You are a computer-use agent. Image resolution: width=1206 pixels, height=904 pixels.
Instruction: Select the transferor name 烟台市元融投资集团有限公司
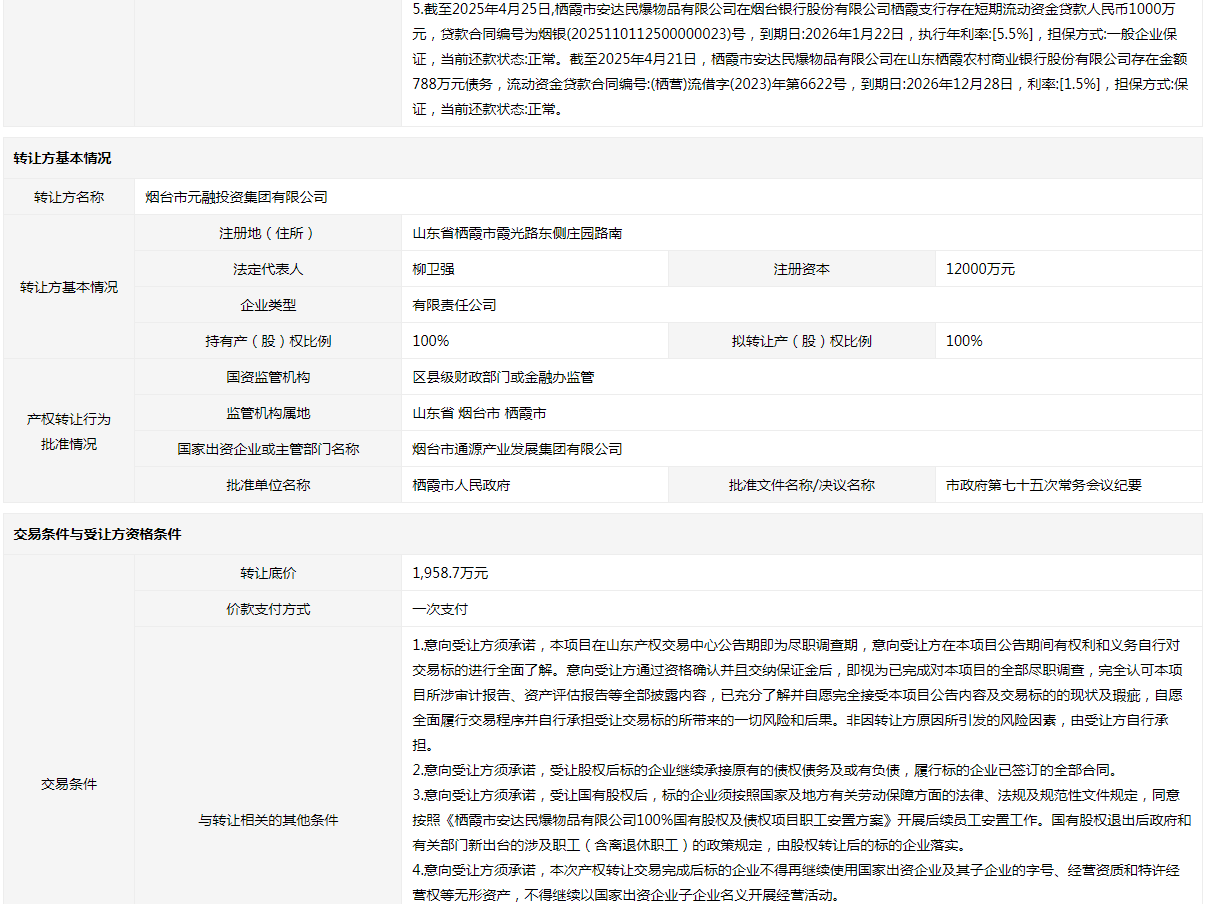[236, 197]
